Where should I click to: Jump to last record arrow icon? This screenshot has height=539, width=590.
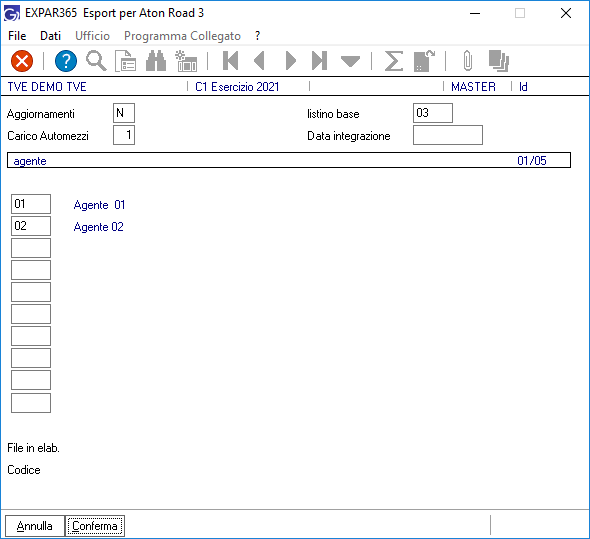(x=319, y=61)
